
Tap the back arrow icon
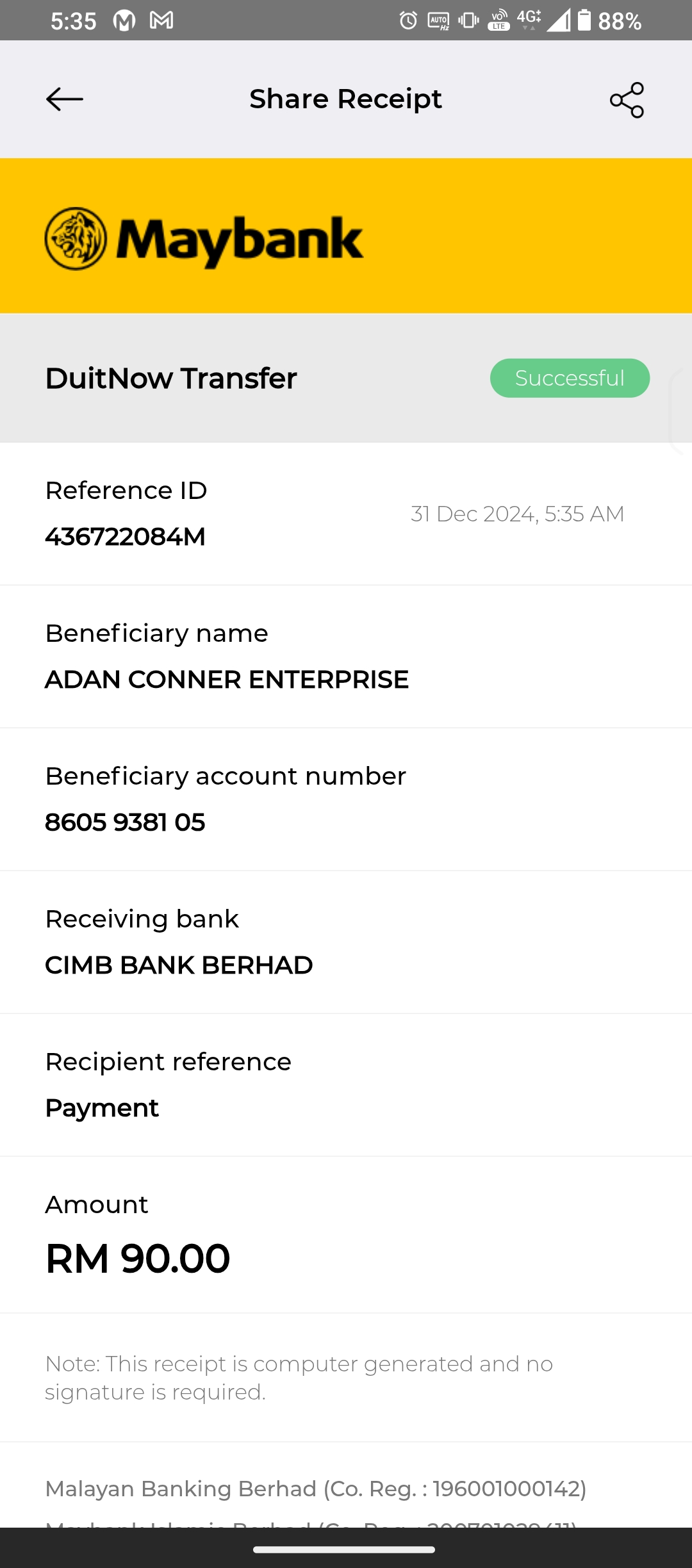pyautogui.click(x=65, y=99)
